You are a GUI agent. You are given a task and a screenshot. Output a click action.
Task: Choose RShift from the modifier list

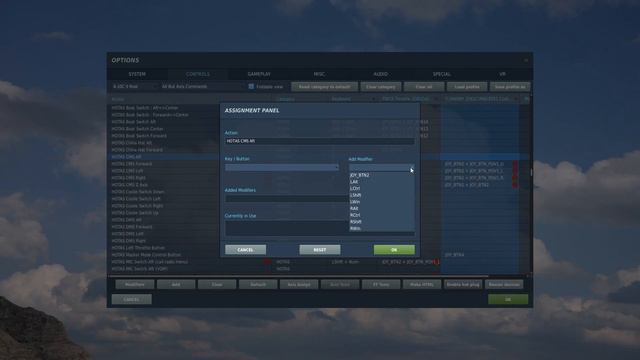(x=382, y=222)
